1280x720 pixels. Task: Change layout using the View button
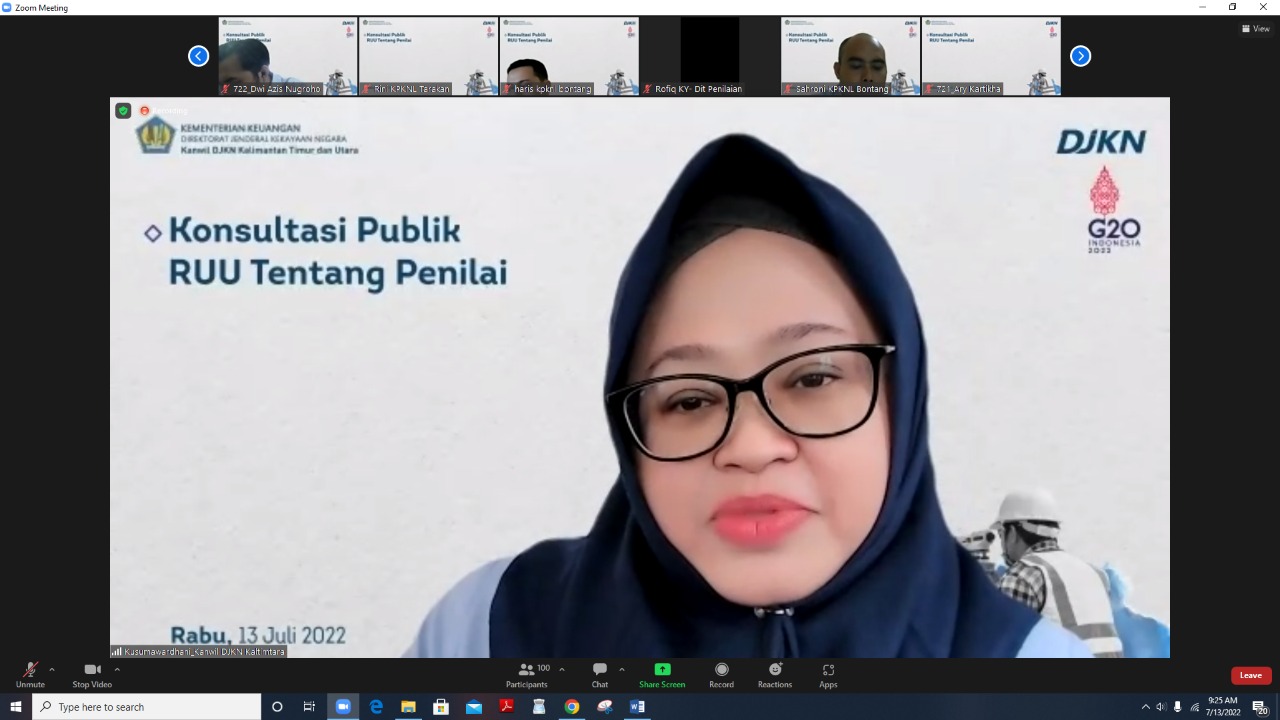pyautogui.click(x=1255, y=29)
